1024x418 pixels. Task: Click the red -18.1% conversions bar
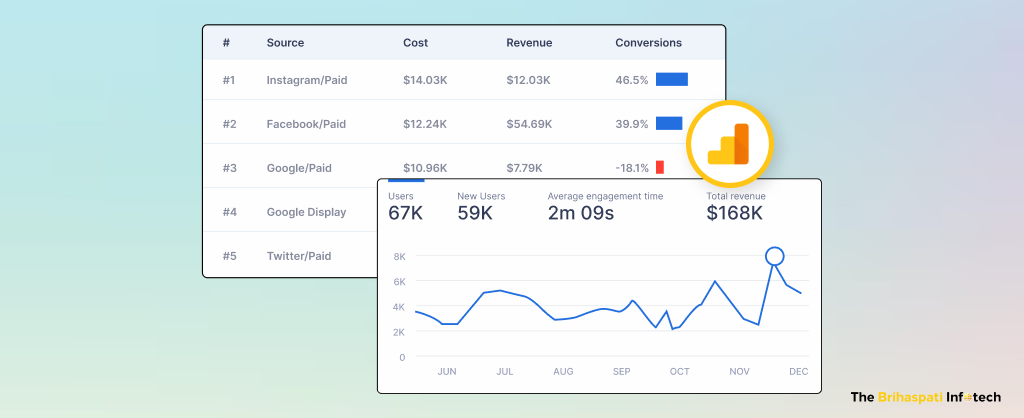(659, 167)
